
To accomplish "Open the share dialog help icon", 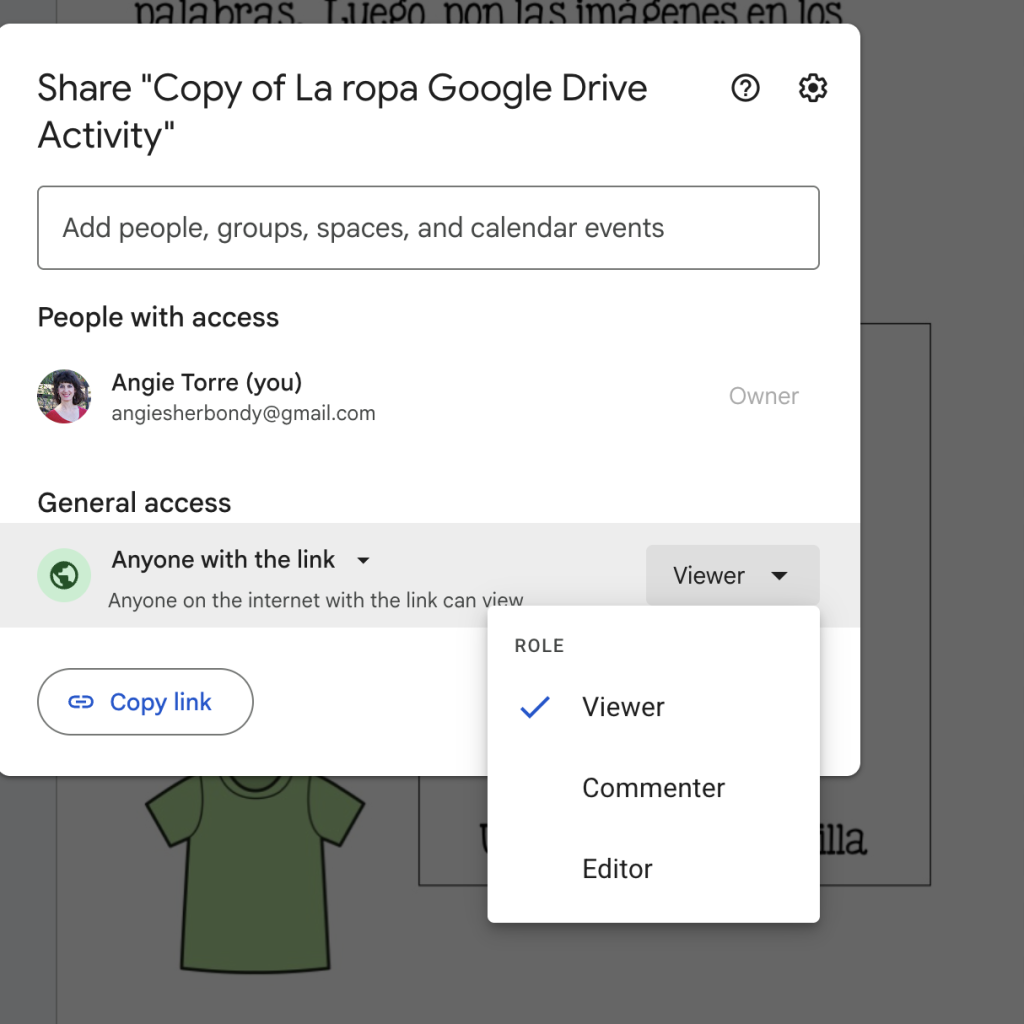I will click(745, 88).
